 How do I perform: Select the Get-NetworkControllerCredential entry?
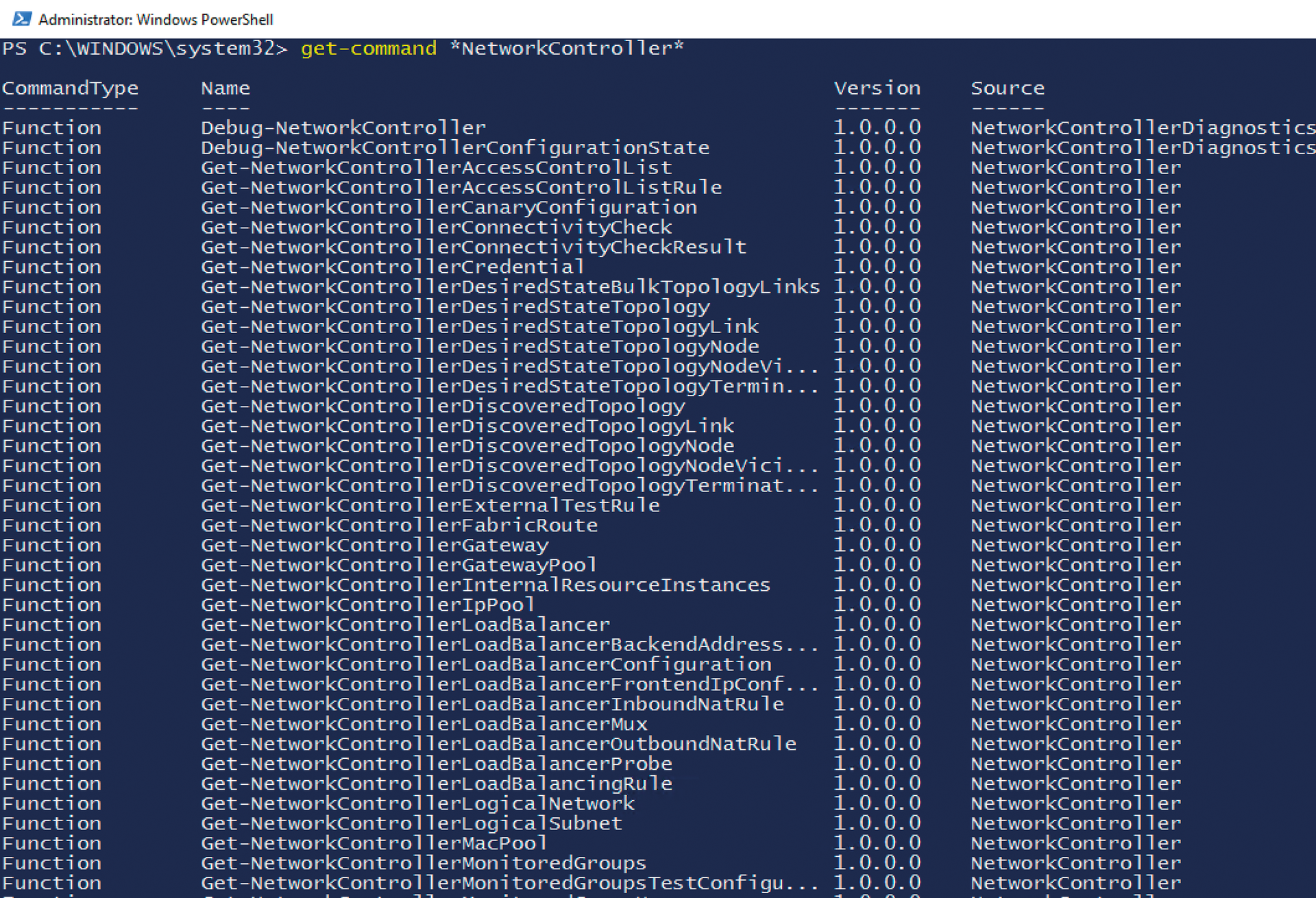391,267
